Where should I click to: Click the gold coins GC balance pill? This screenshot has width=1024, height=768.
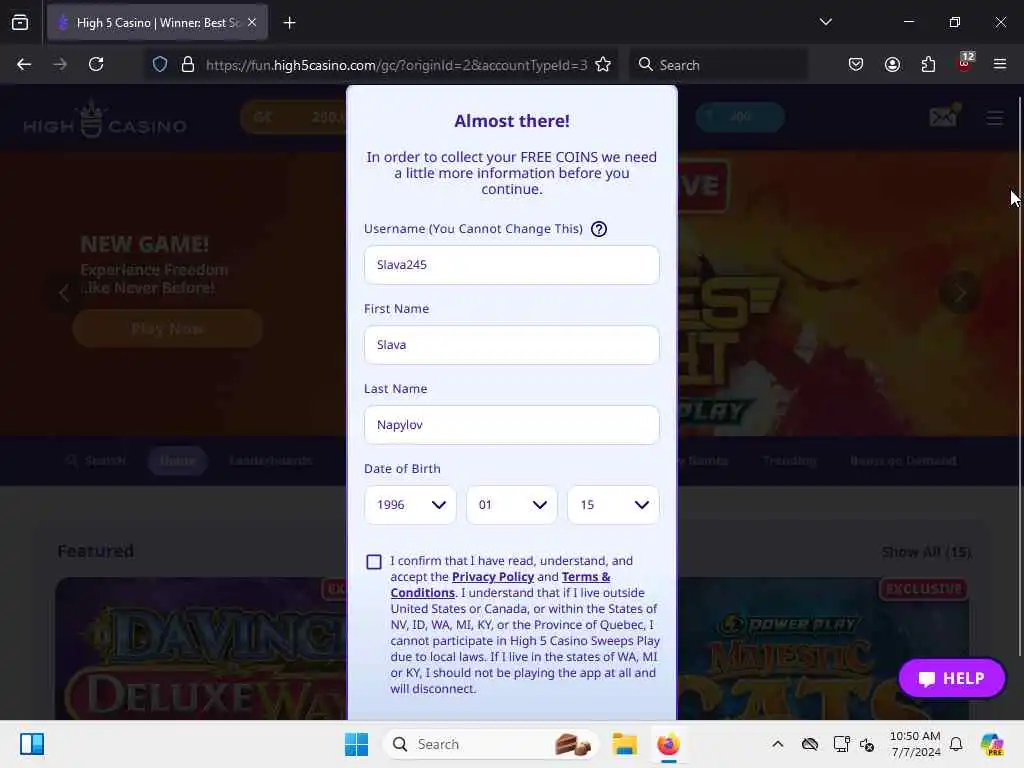point(294,118)
